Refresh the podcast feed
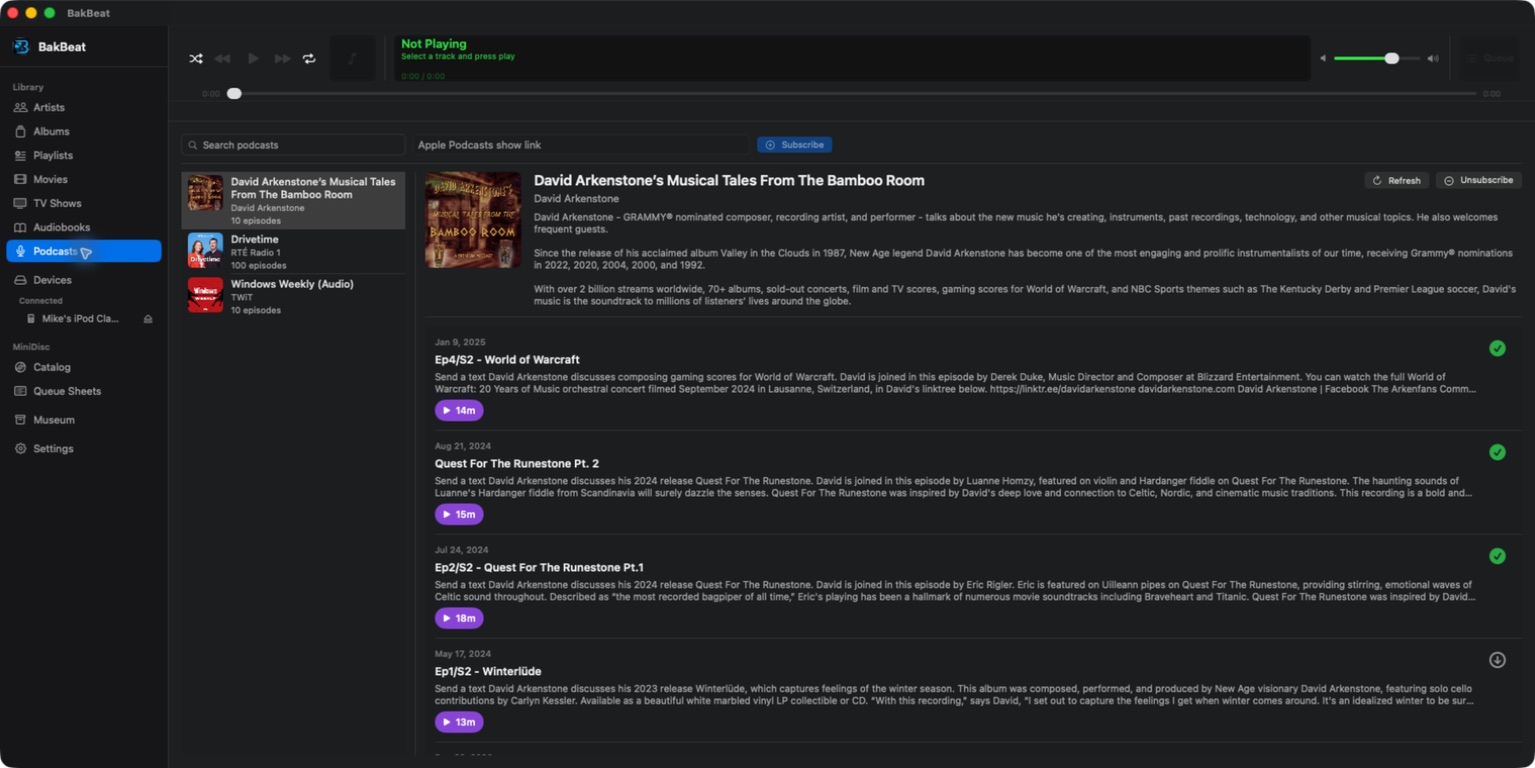This screenshot has height=768, width=1535. 1397,180
